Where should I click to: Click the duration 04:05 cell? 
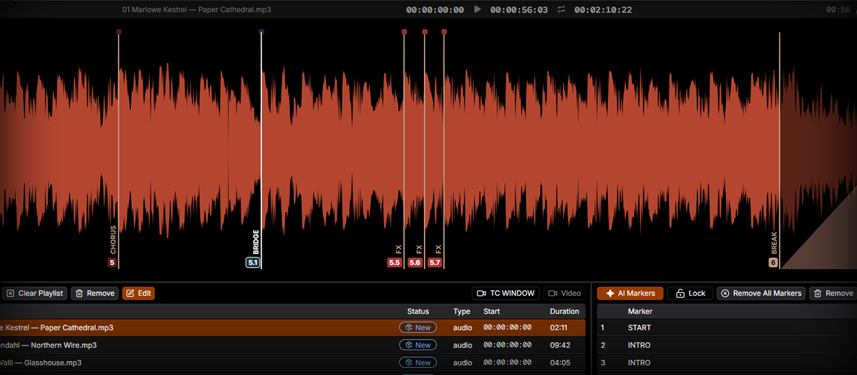[559, 362]
